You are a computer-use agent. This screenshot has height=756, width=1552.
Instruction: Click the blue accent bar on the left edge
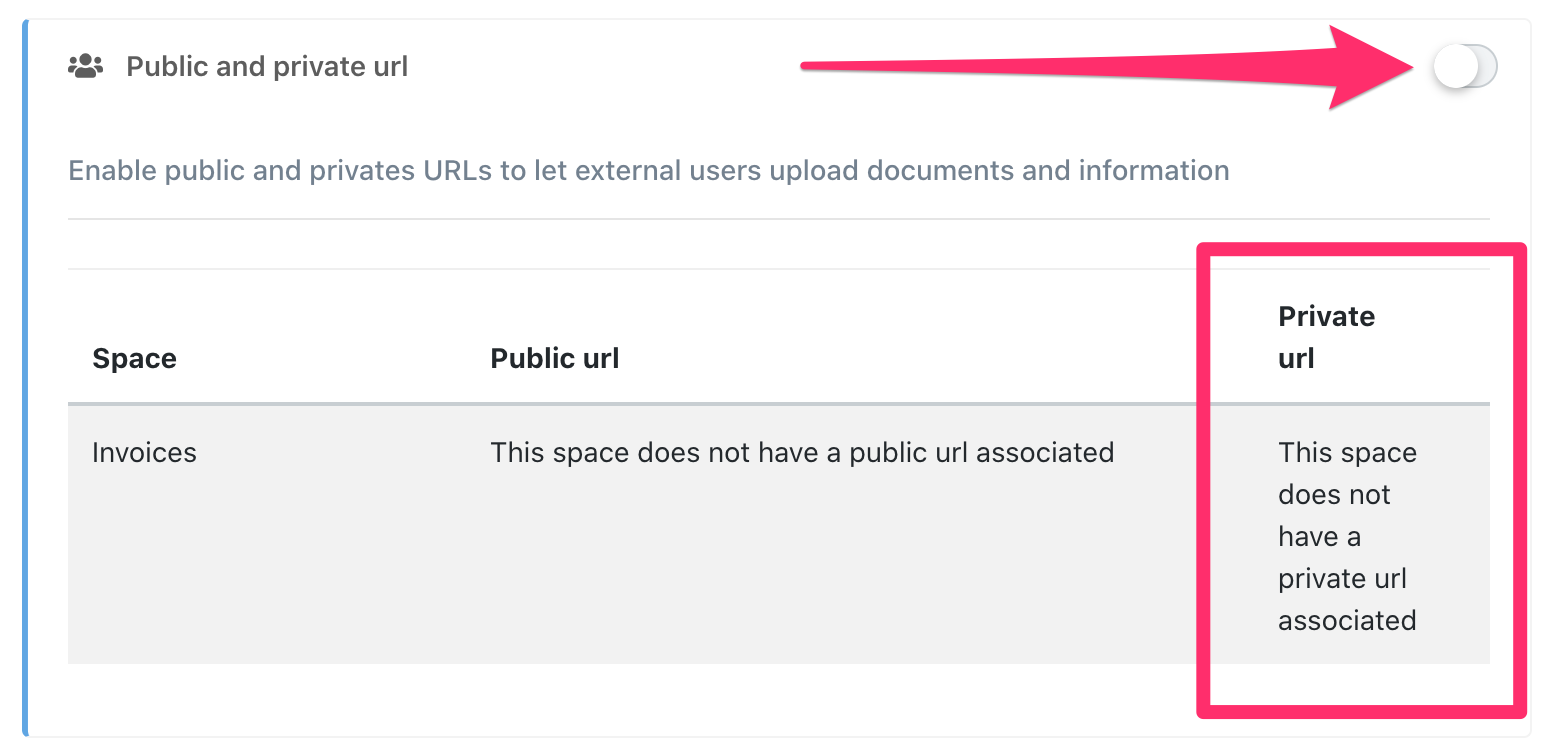pyautogui.click(x=23, y=378)
